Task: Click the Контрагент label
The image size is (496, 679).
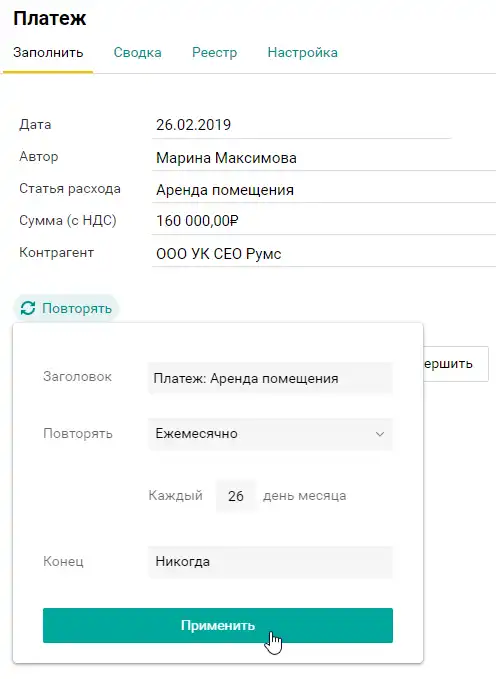Action: coord(56,252)
